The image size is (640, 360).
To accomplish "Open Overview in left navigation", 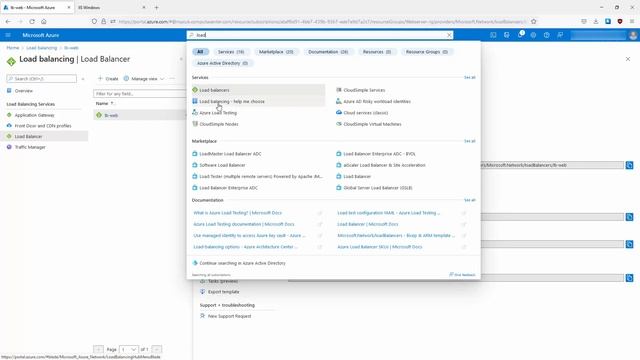I will [x=24, y=91].
